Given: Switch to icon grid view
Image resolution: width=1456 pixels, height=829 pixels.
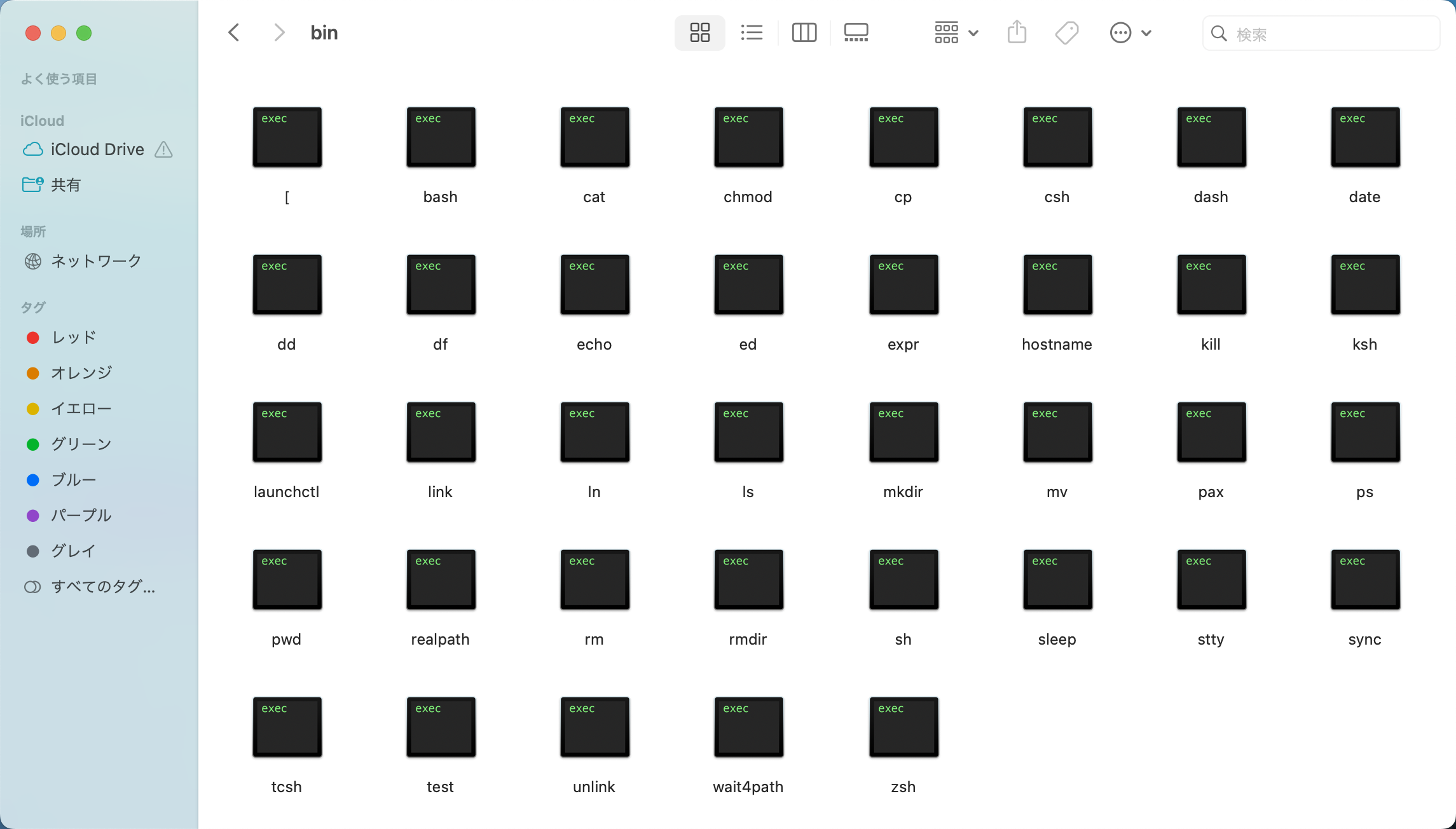Looking at the screenshot, I should click(699, 32).
